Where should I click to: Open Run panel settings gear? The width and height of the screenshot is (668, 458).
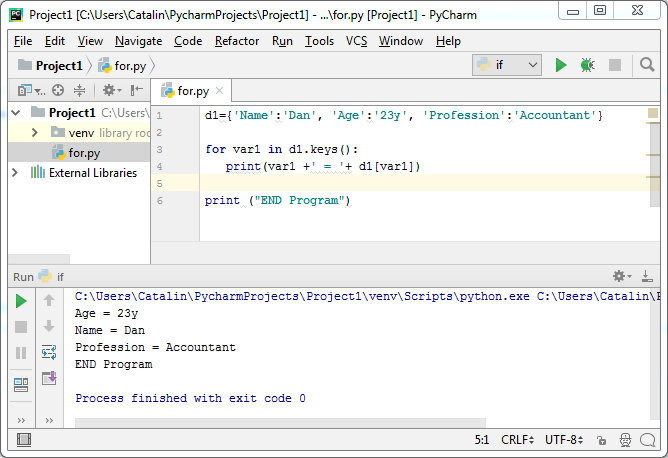pyautogui.click(x=622, y=276)
